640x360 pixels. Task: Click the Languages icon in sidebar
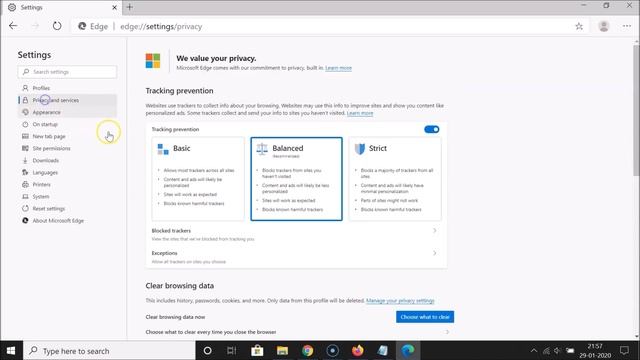click(x=25, y=172)
